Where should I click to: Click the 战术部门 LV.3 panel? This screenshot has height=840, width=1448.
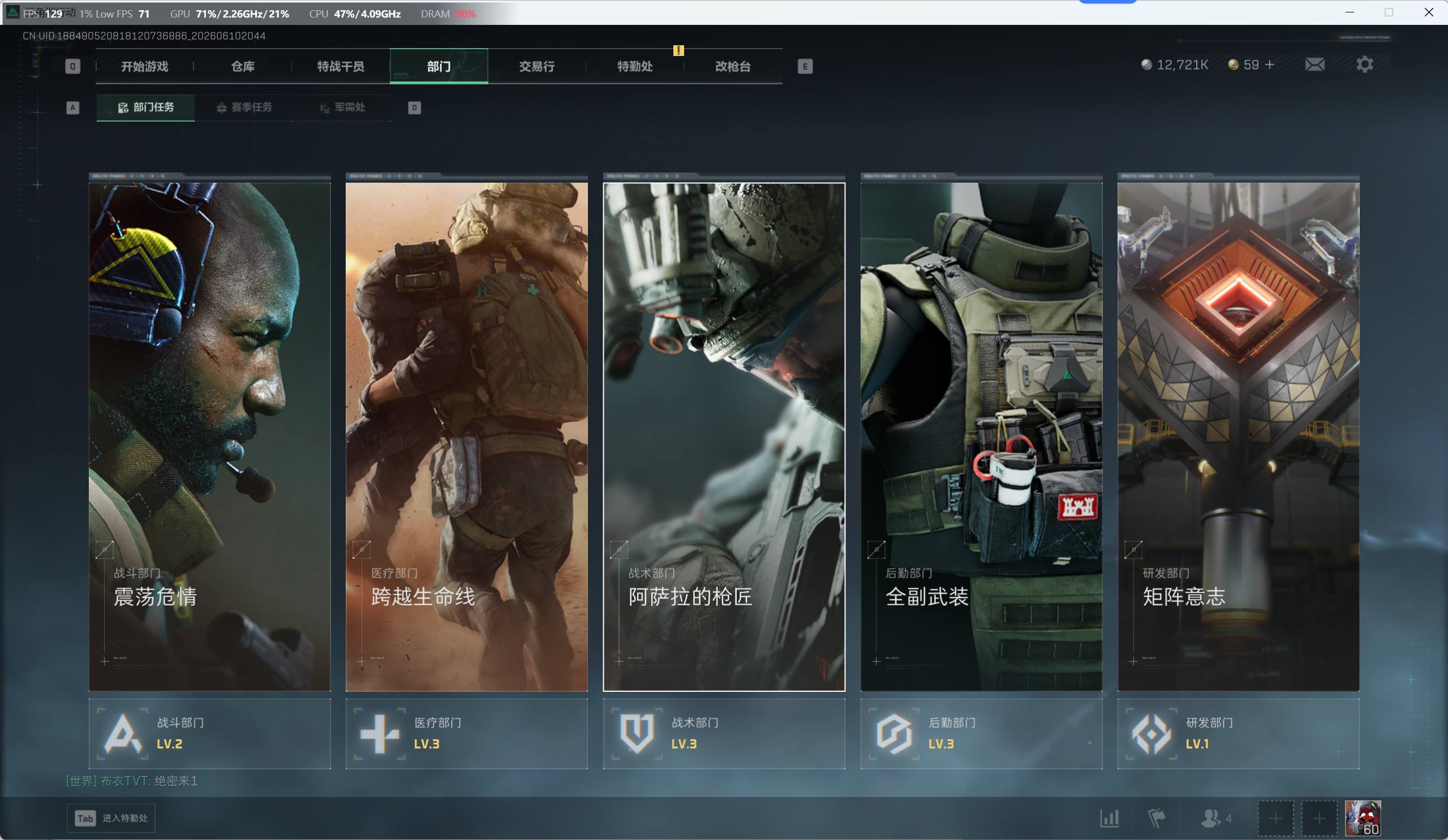click(724, 734)
